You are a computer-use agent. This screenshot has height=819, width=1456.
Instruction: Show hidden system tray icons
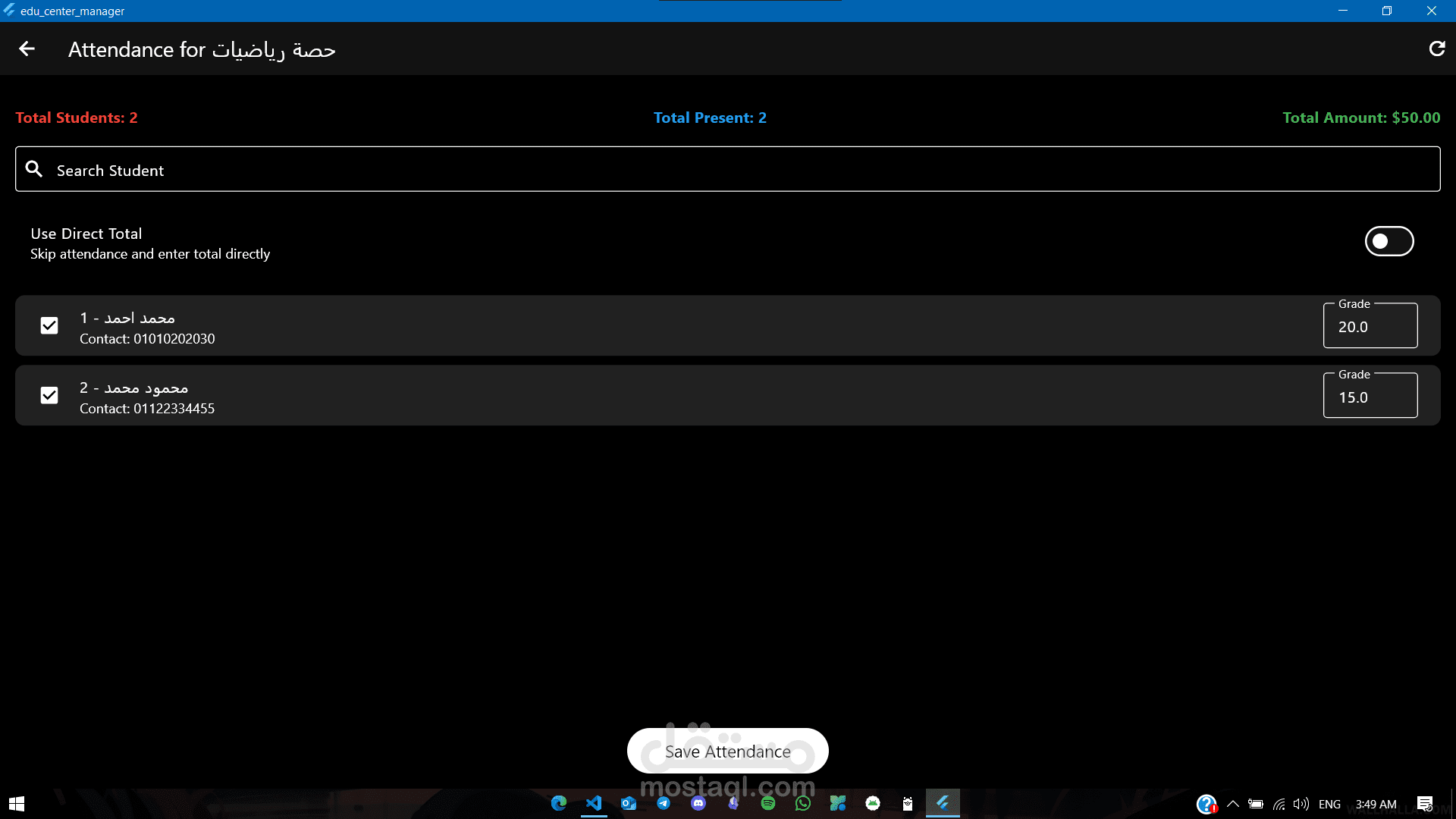[1233, 805]
